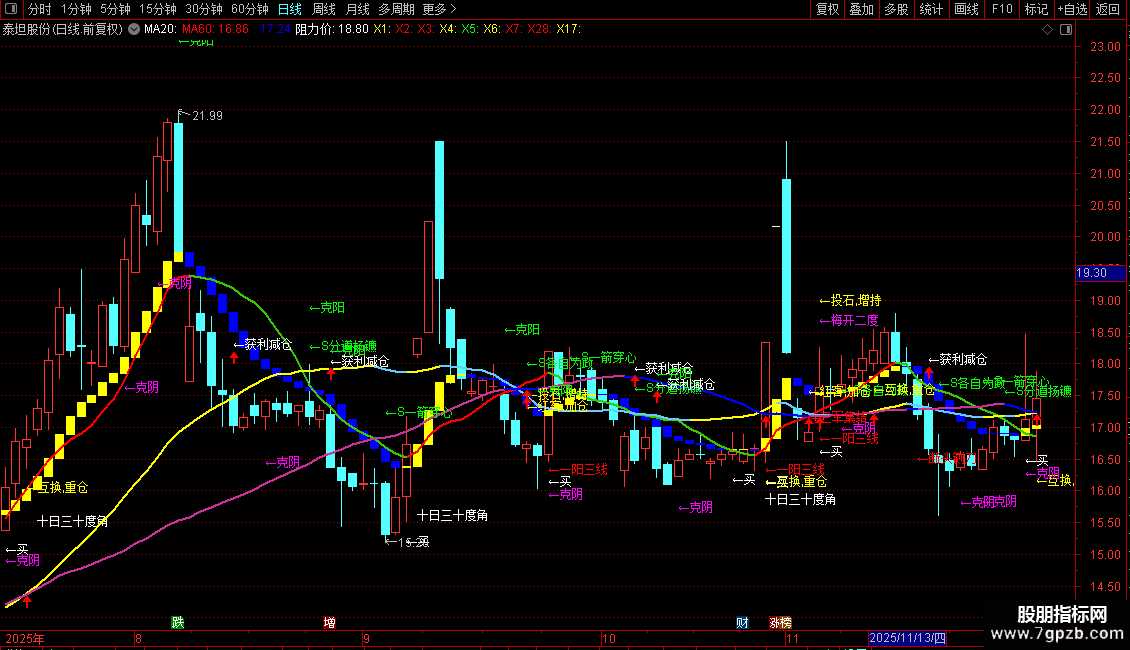
Task: Open the 多周期 multi-period view
Action: pyautogui.click(x=396, y=9)
